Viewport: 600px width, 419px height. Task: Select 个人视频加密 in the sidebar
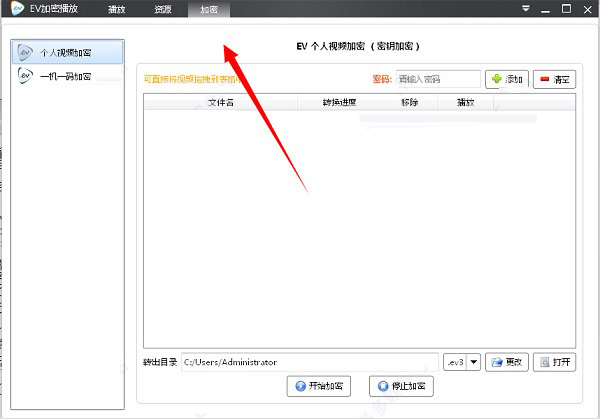67,52
